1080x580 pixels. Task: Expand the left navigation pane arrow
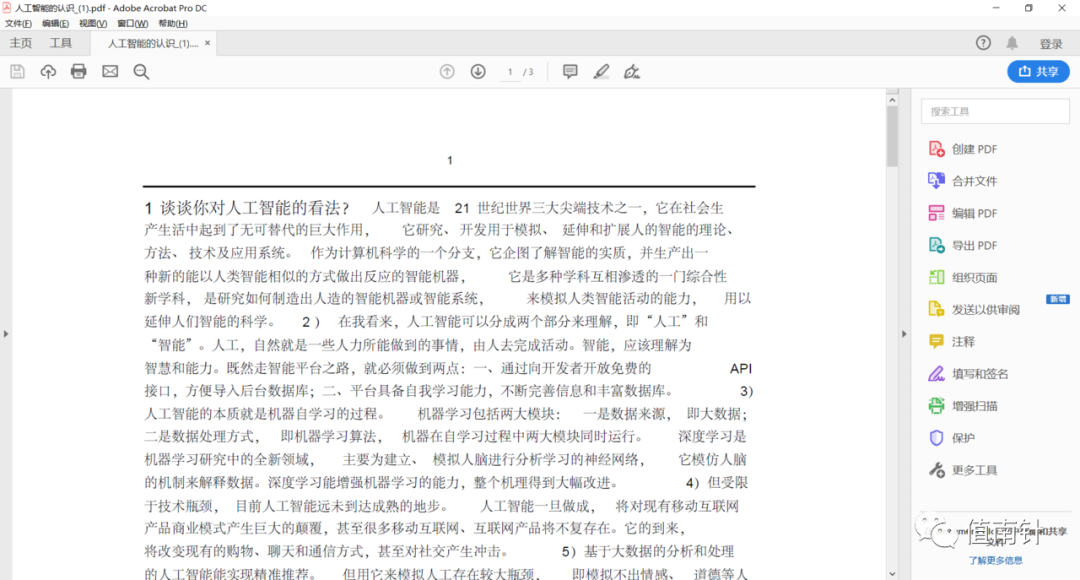6,333
